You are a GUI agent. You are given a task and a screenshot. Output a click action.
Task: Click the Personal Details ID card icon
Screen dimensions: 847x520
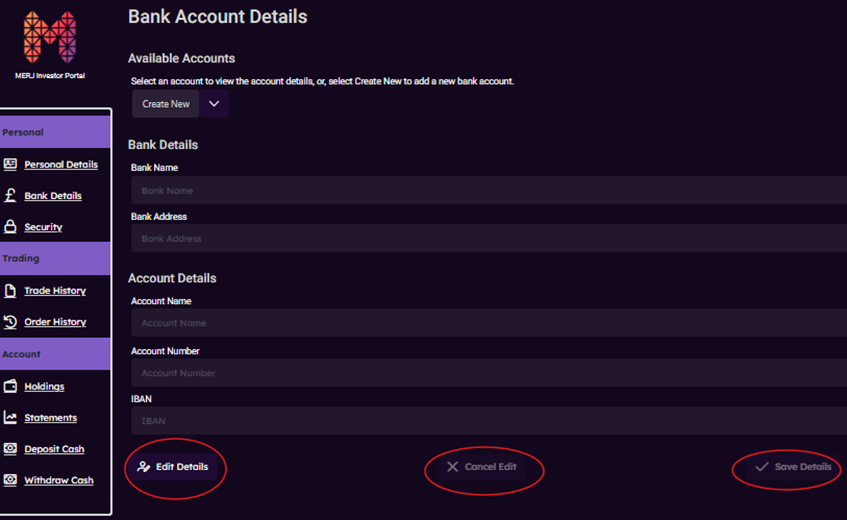tap(10, 164)
